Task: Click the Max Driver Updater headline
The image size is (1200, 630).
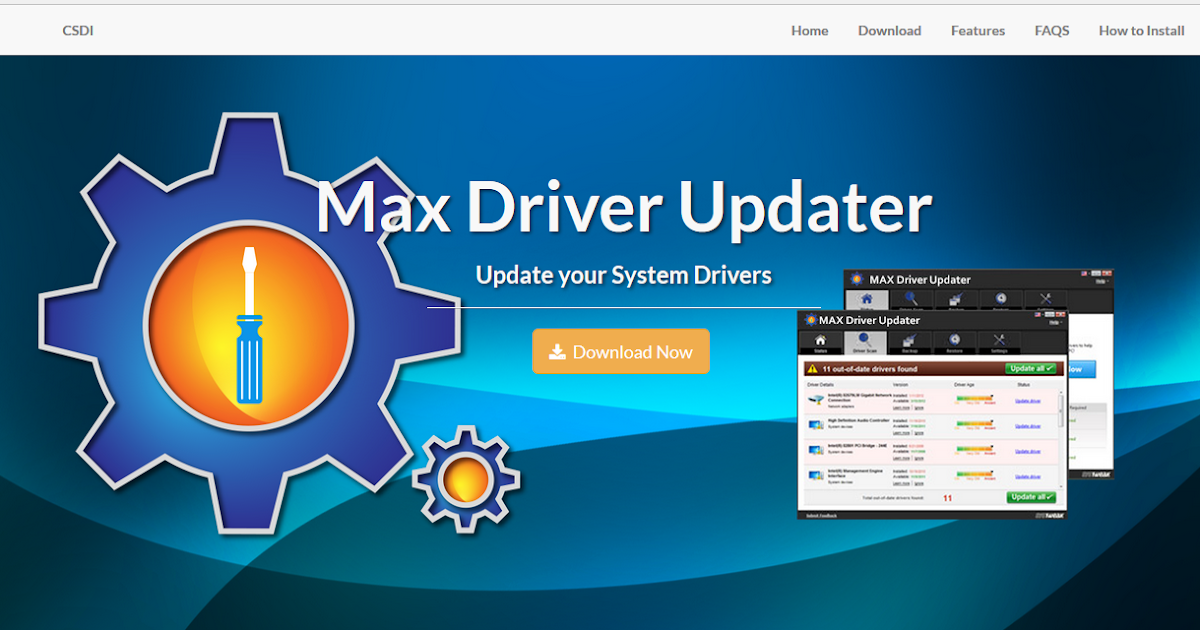Action: [623, 208]
